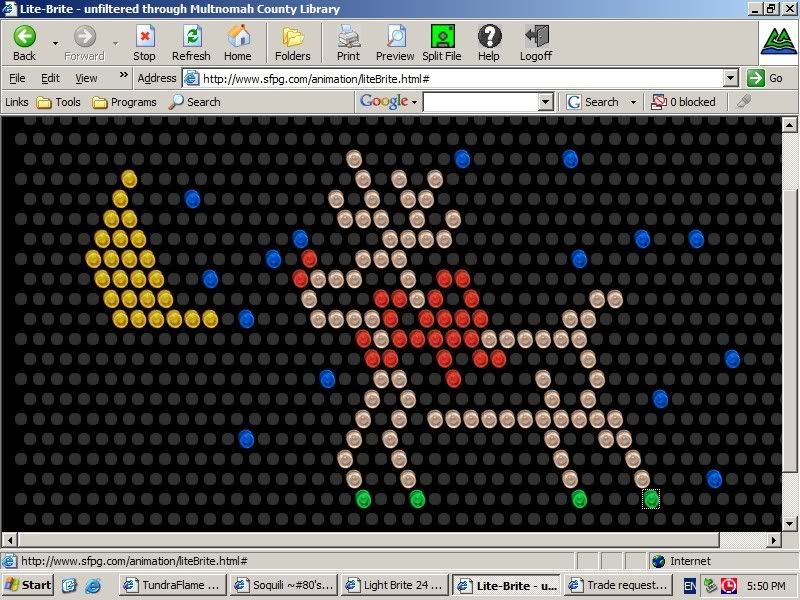Click the Links toolbar label
Viewport: 800px width, 600px height.
tap(16, 102)
